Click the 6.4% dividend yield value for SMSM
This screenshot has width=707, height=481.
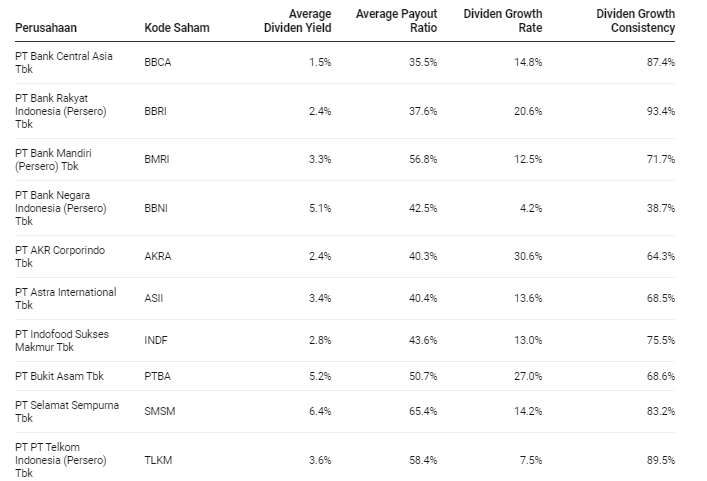click(319, 411)
